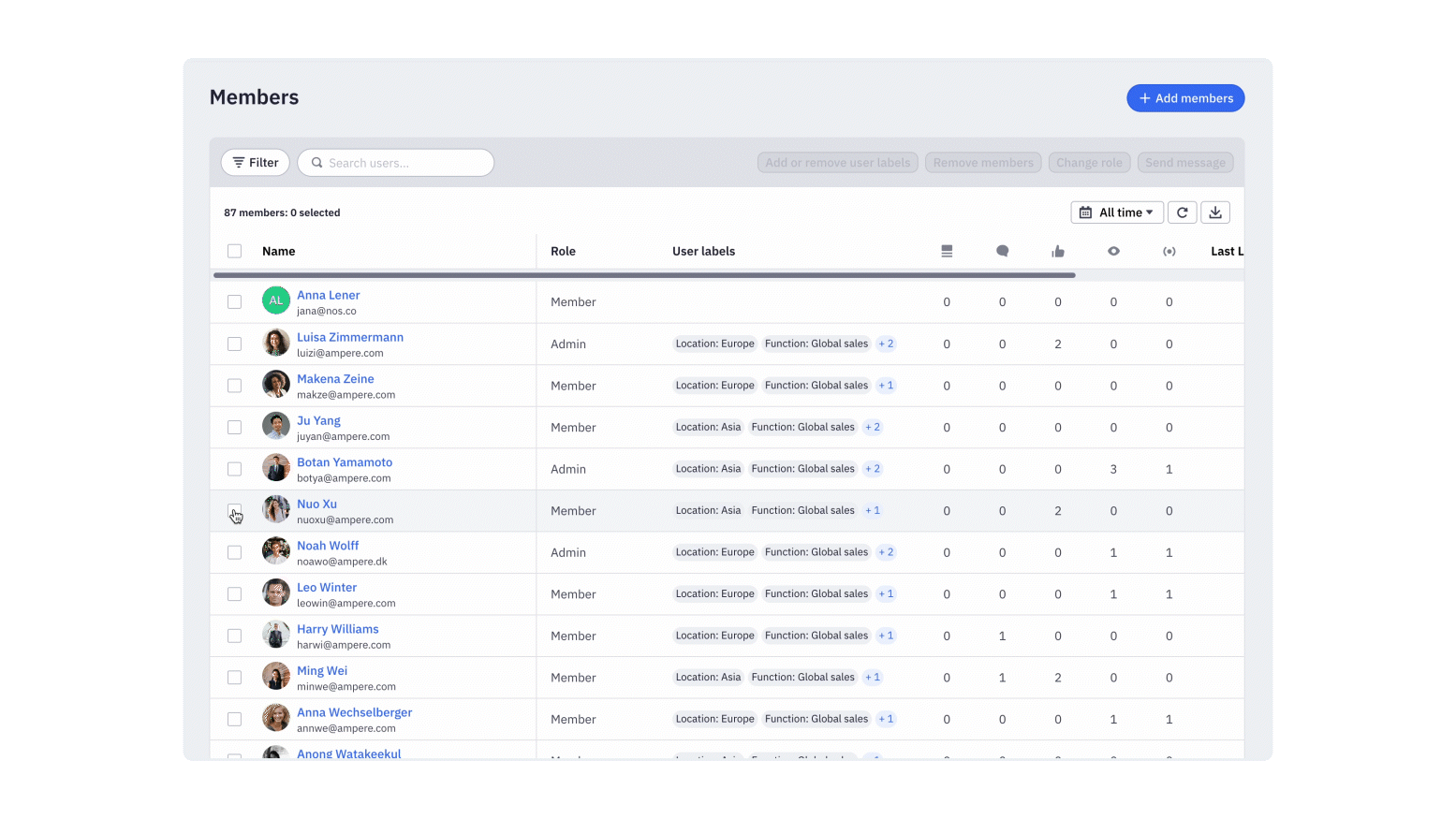The width and height of the screenshot is (1456, 819).
Task: Open the All time date dropdown
Action: (x=1116, y=212)
